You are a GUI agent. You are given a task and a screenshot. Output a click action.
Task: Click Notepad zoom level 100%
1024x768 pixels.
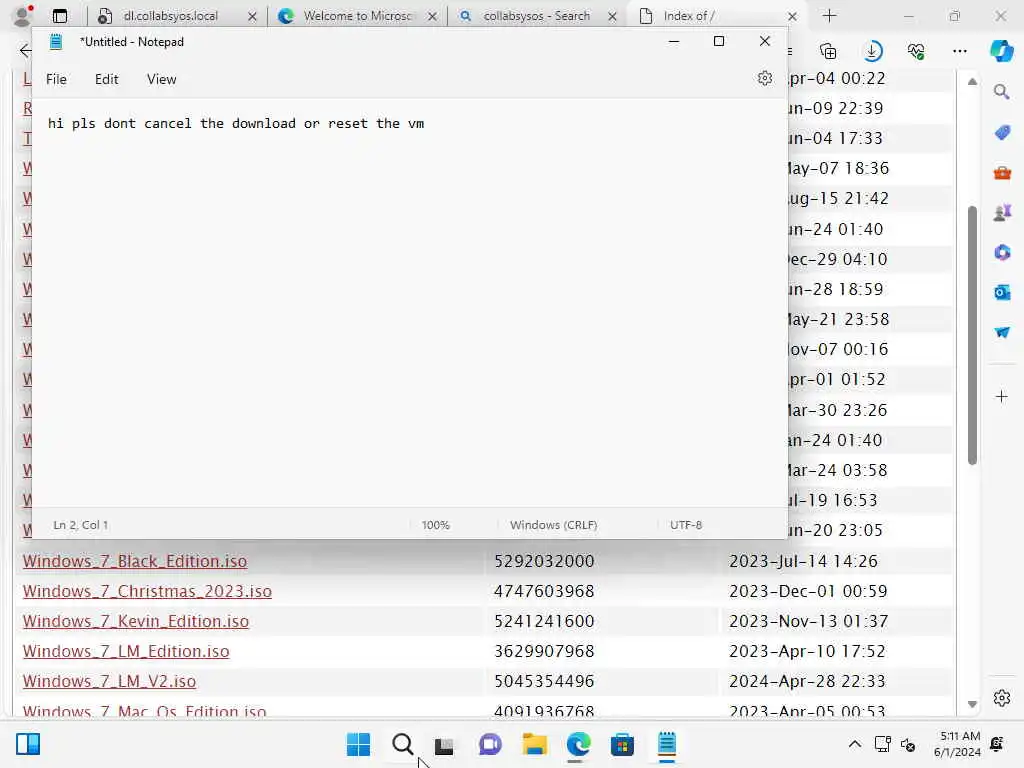pos(436,525)
